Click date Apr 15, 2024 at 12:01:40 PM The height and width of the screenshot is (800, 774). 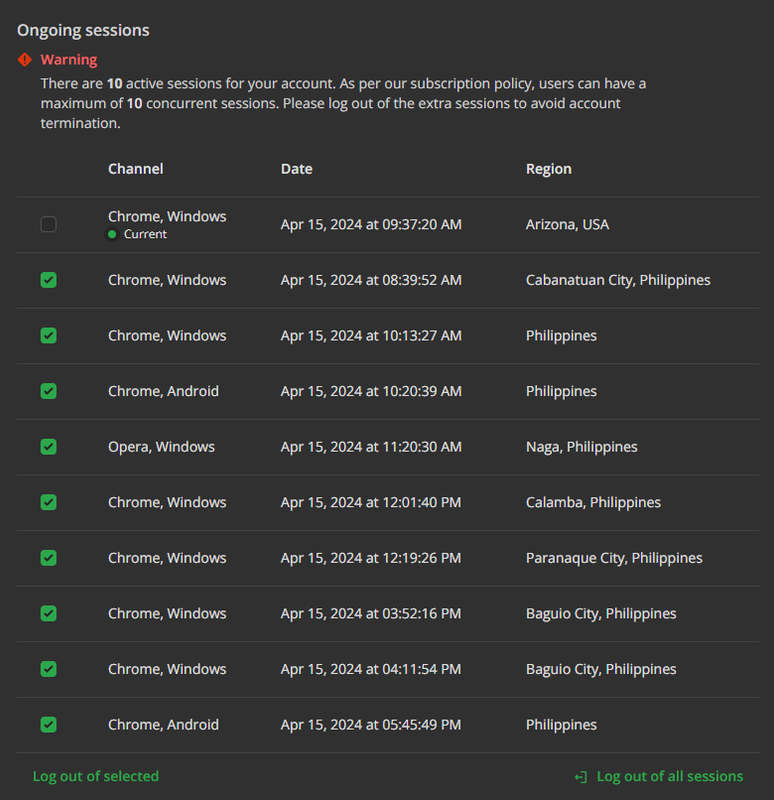click(x=371, y=502)
